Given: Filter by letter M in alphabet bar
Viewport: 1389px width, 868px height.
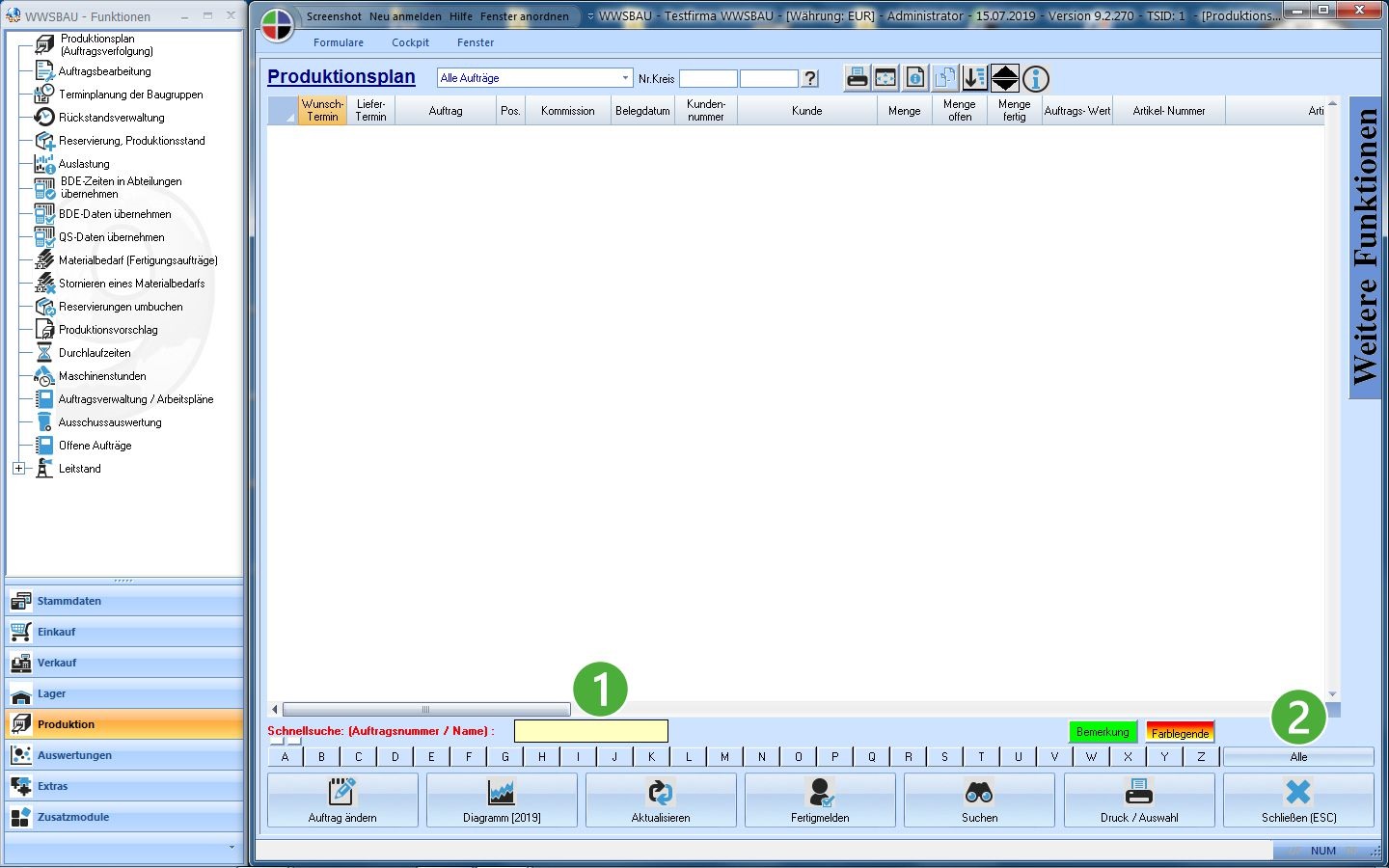Looking at the screenshot, I should click(x=724, y=757).
